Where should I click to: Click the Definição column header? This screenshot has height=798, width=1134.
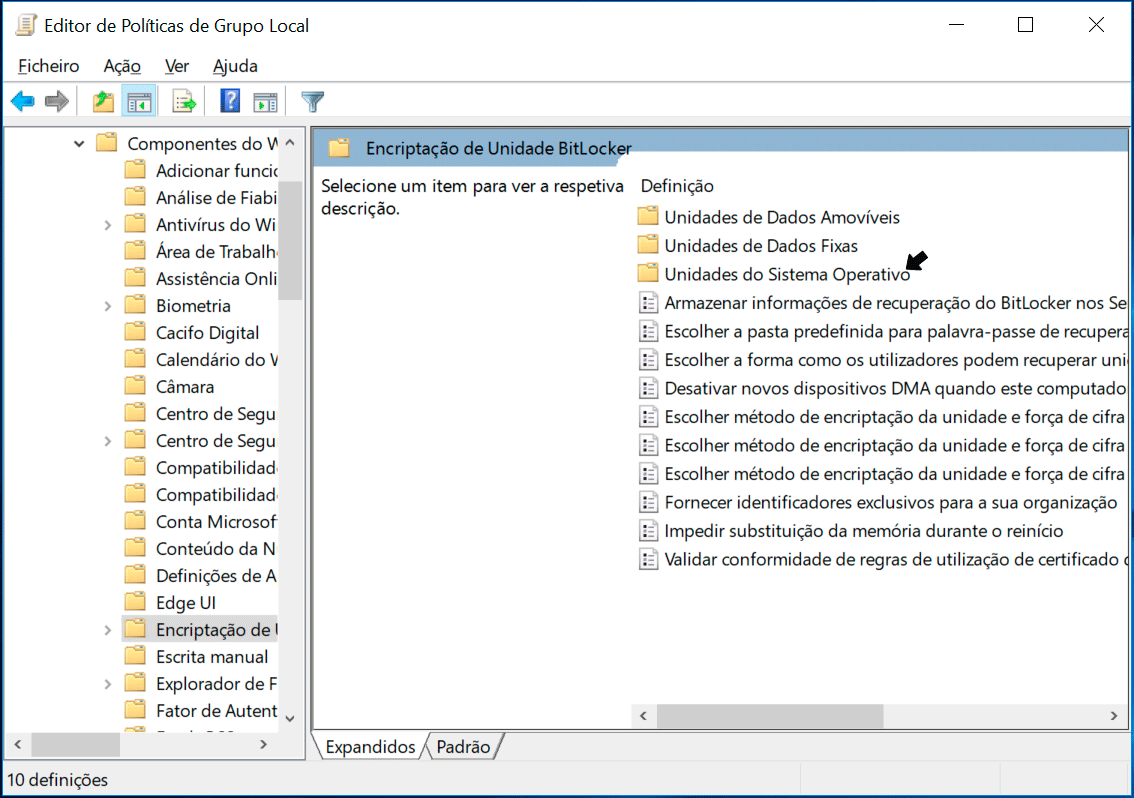click(x=677, y=186)
